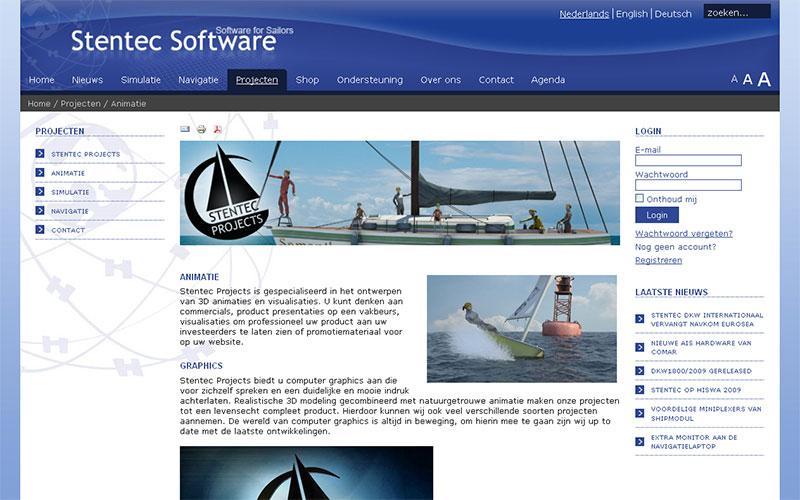Switch language to English
800x500 pixels.
click(631, 14)
